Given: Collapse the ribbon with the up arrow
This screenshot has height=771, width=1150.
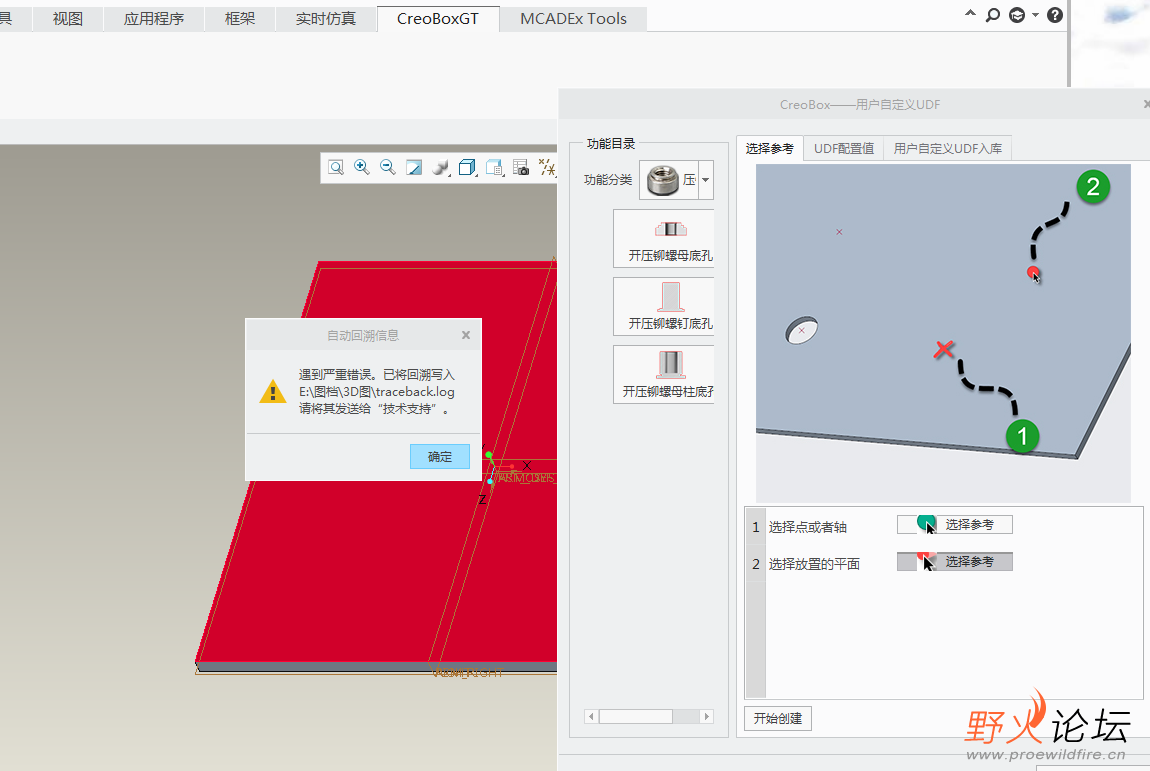Looking at the screenshot, I should (x=970, y=13).
